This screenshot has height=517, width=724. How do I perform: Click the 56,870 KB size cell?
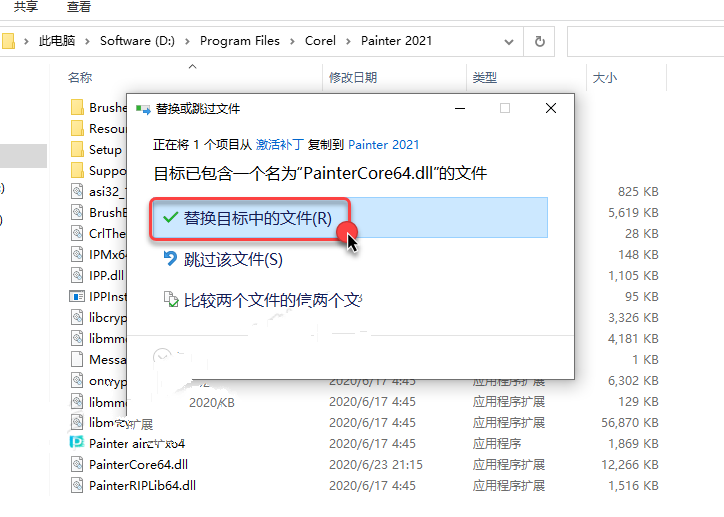629,422
